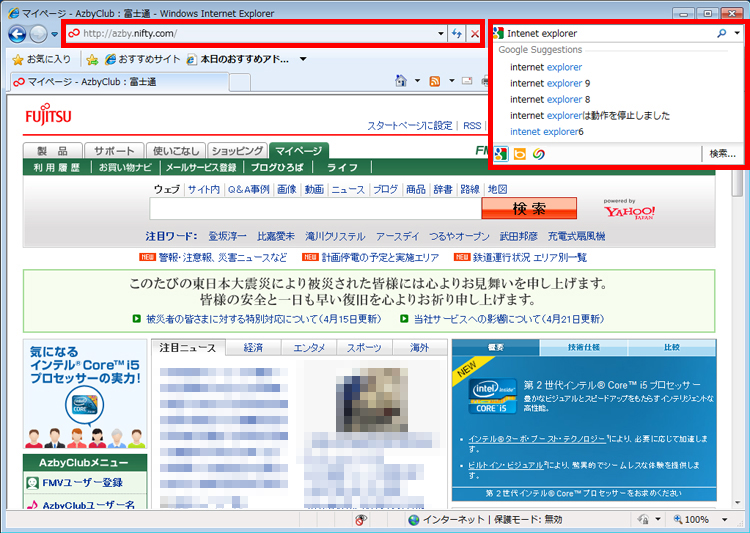Click 鉄道運行状況 エリア別一覧 link
The height and width of the screenshot is (533, 750).
point(529,257)
